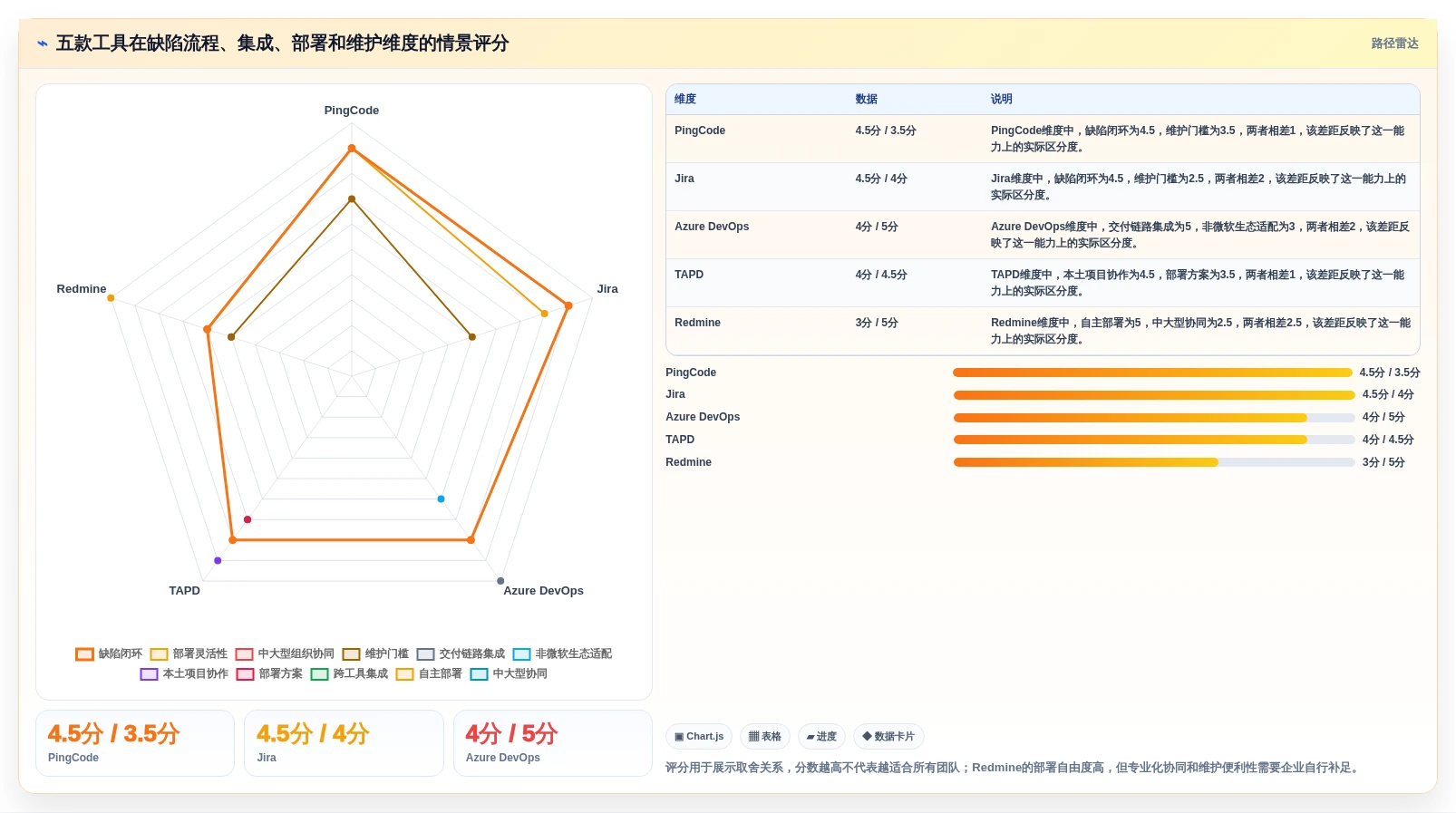Toggle the 本土项目协作 legend series
Screen dimensions: 1456x813
point(184,673)
